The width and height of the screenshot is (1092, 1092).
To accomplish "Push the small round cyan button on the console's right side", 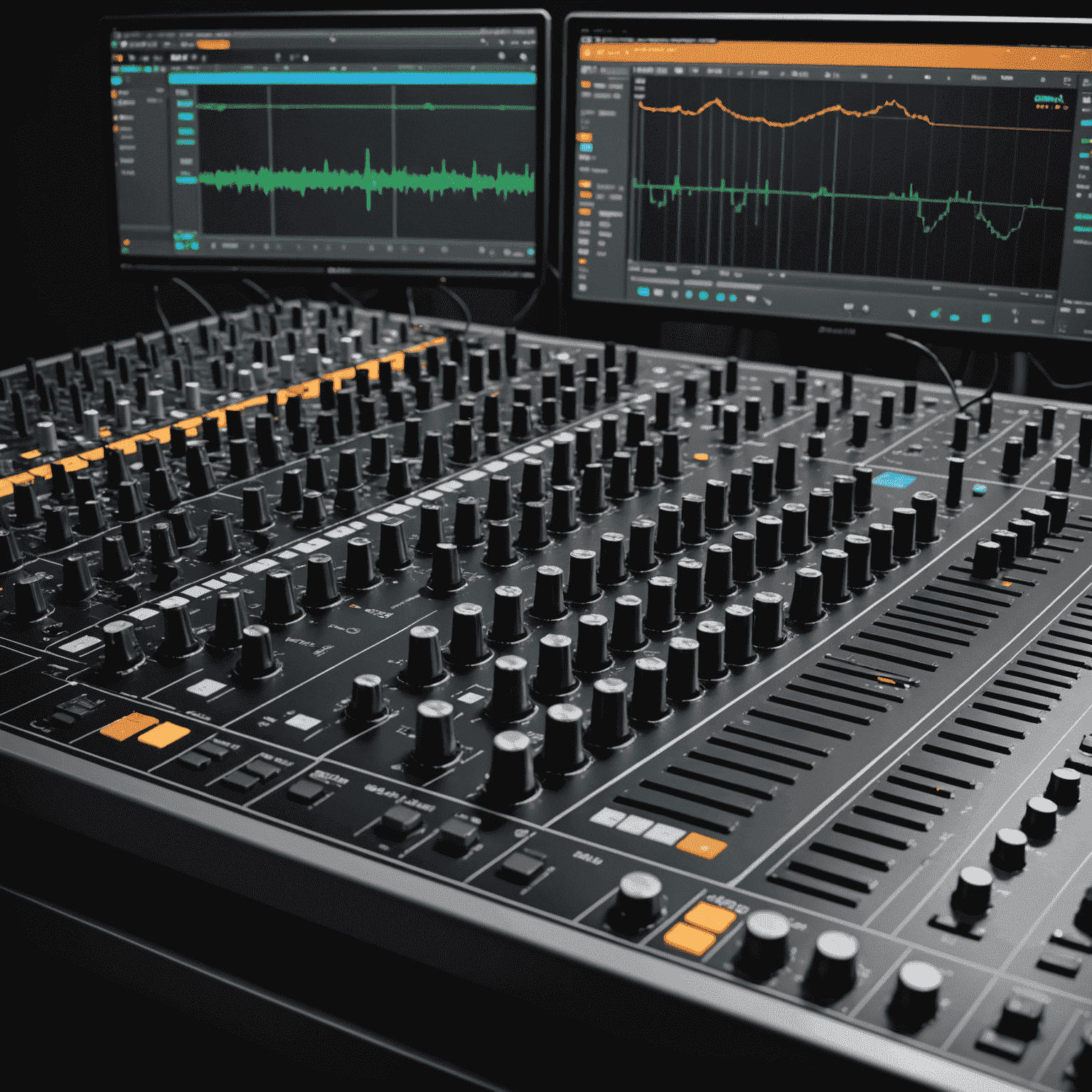I will pos(979,488).
